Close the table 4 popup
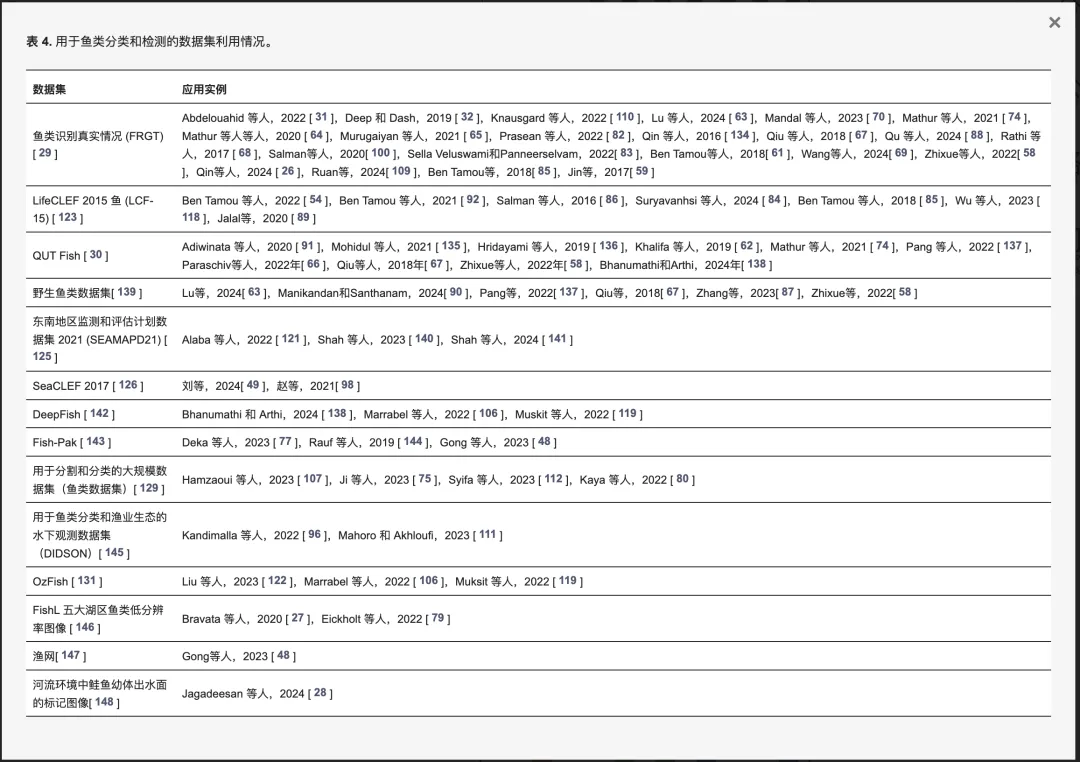 click(x=1055, y=23)
